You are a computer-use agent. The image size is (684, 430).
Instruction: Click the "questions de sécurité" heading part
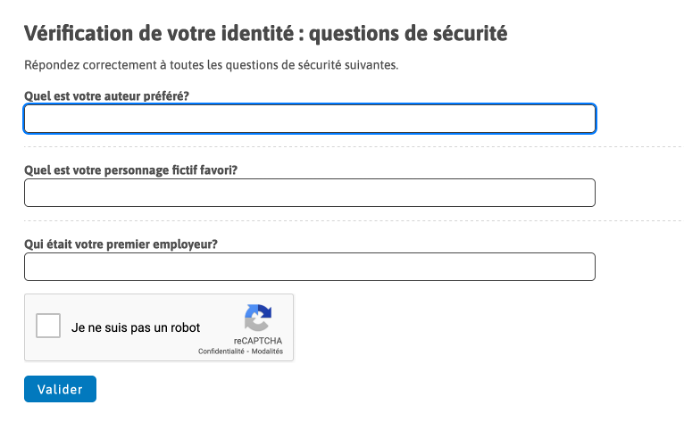(x=408, y=34)
